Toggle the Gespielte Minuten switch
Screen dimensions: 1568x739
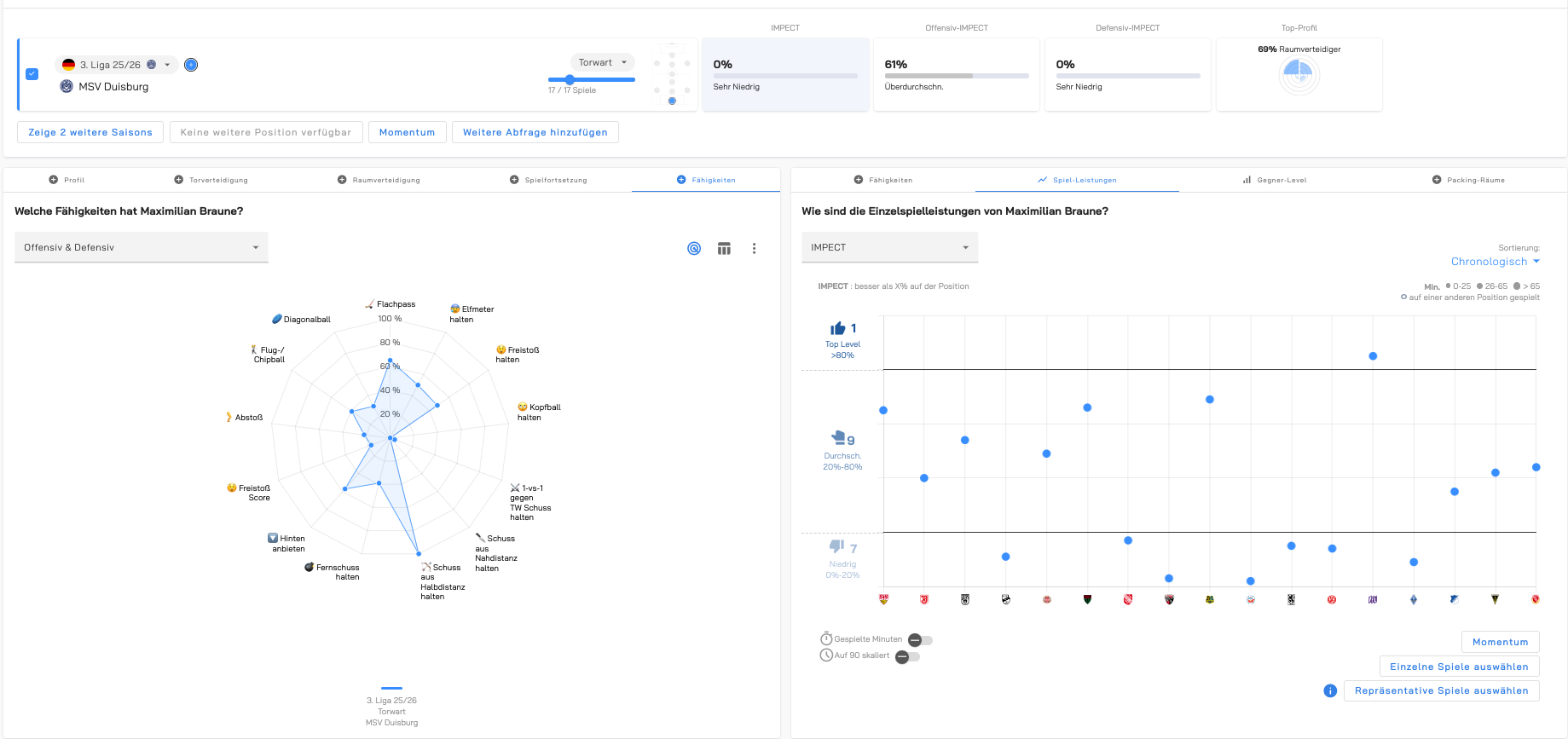(920, 640)
